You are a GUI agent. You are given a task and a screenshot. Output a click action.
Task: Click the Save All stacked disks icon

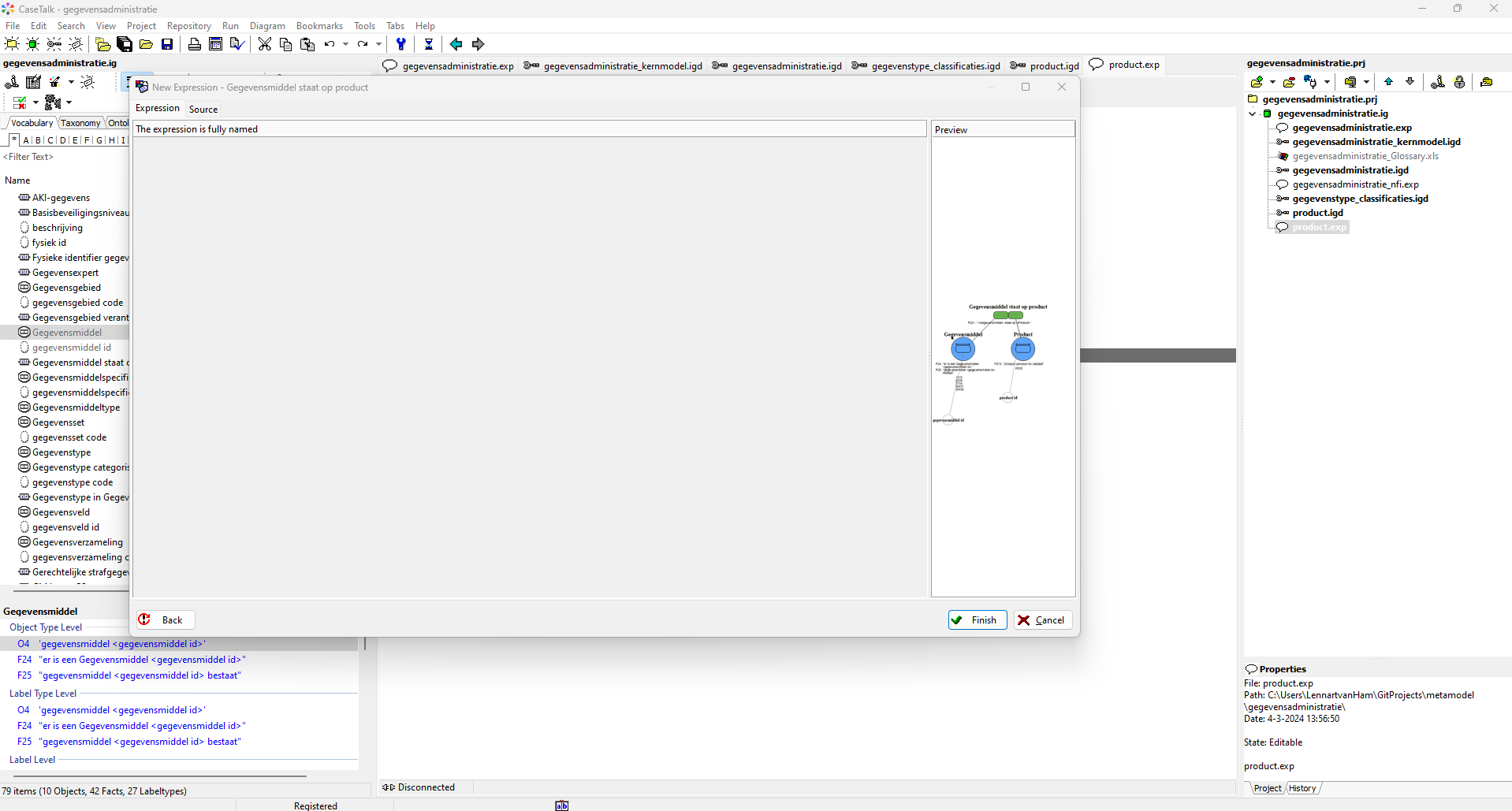click(125, 44)
